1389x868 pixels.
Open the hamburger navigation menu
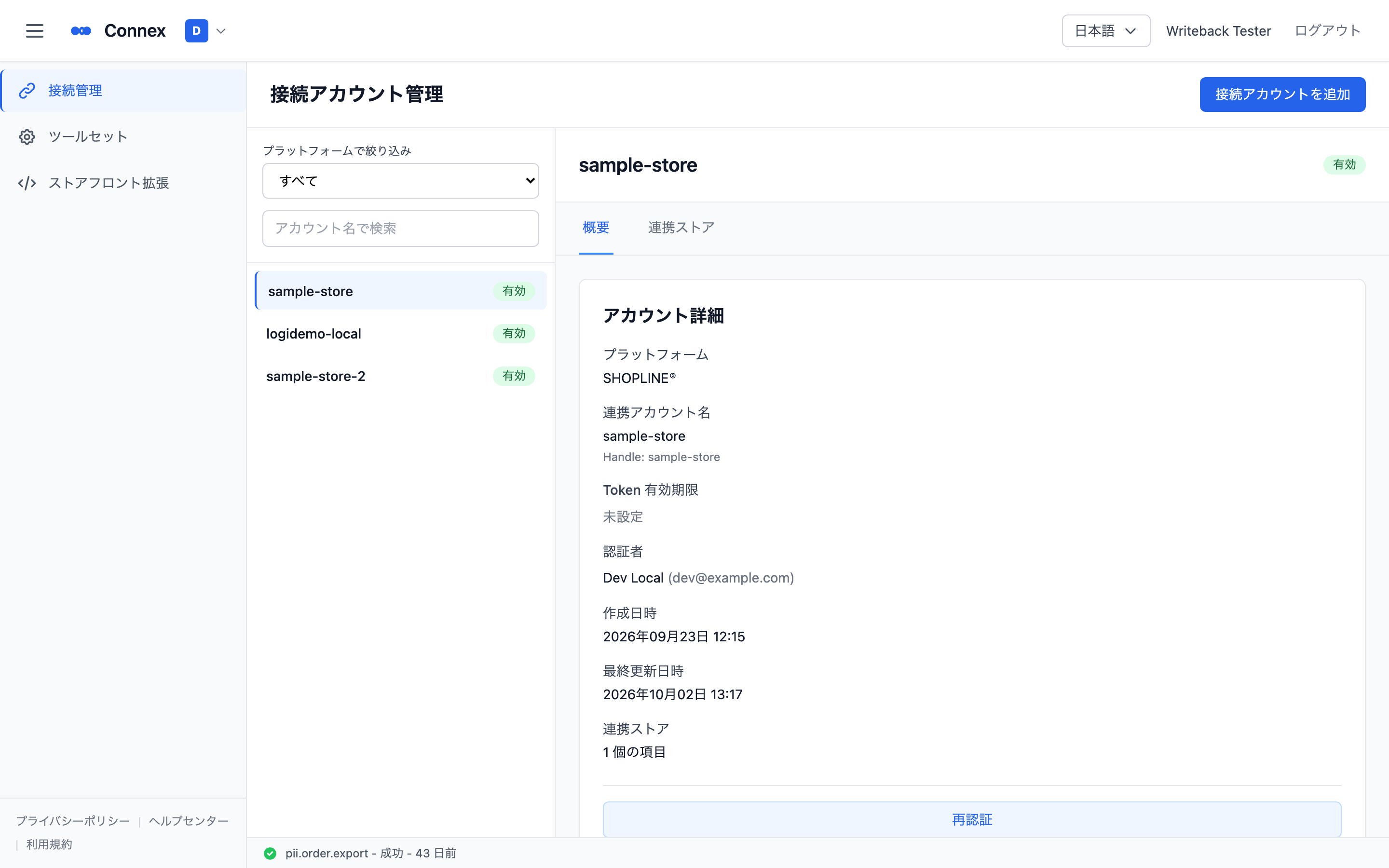point(34,31)
